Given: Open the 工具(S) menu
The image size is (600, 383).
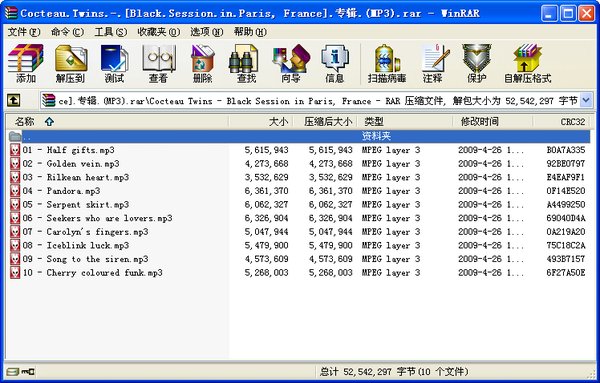Looking at the screenshot, I should [111, 32].
